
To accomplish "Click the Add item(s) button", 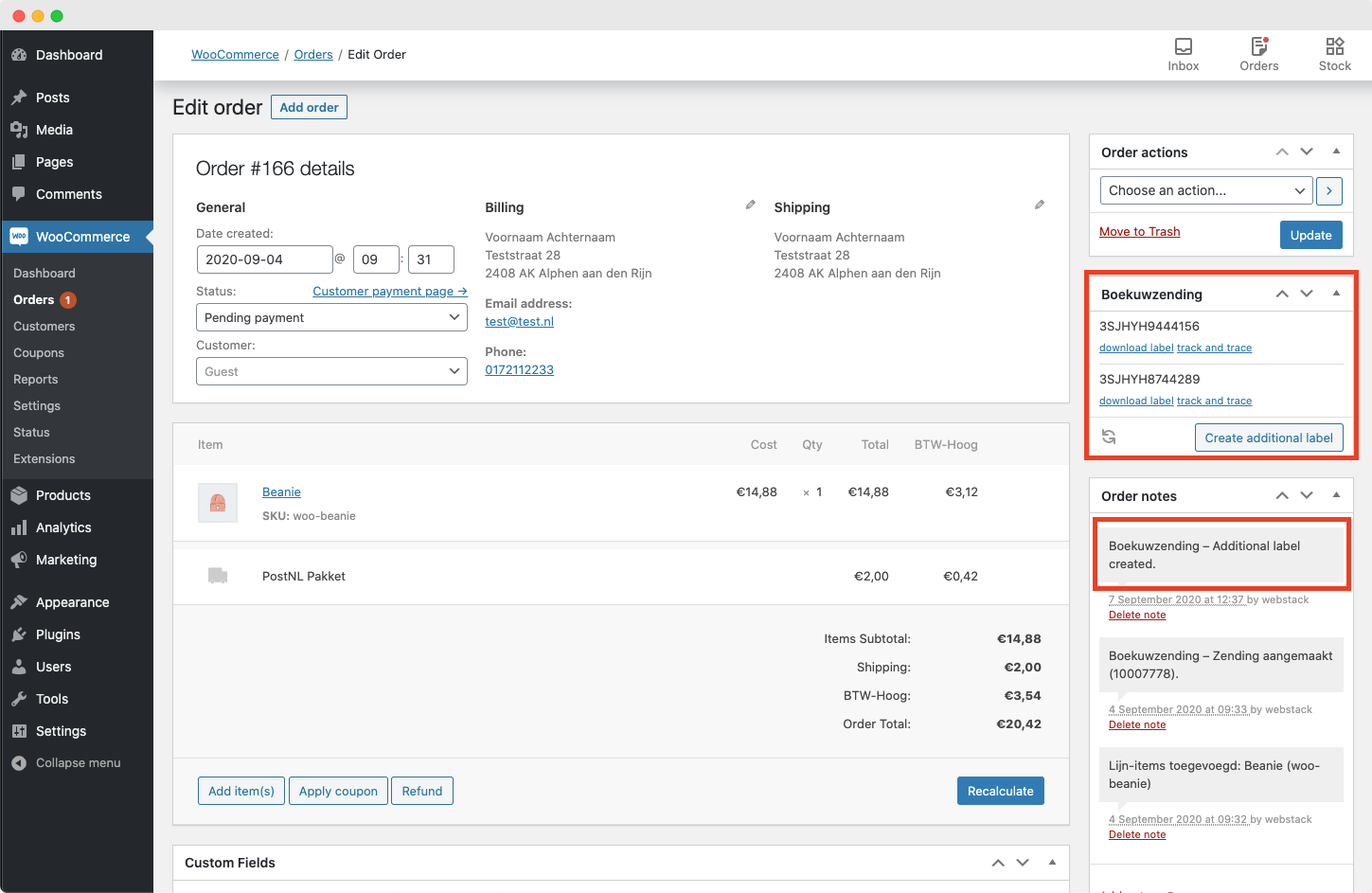I will 241,791.
